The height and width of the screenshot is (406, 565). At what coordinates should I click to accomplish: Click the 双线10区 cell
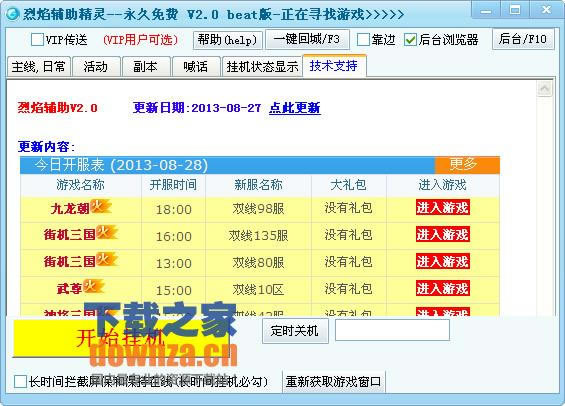[258, 290]
